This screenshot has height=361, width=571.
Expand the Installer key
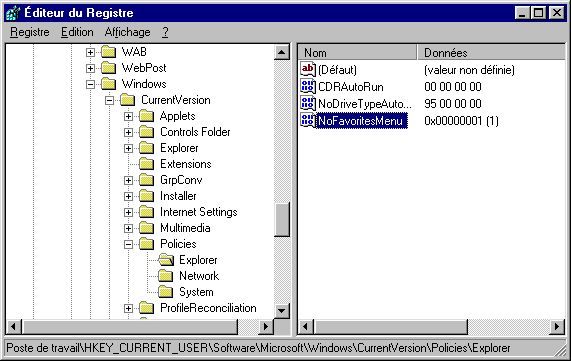[x=128, y=196]
